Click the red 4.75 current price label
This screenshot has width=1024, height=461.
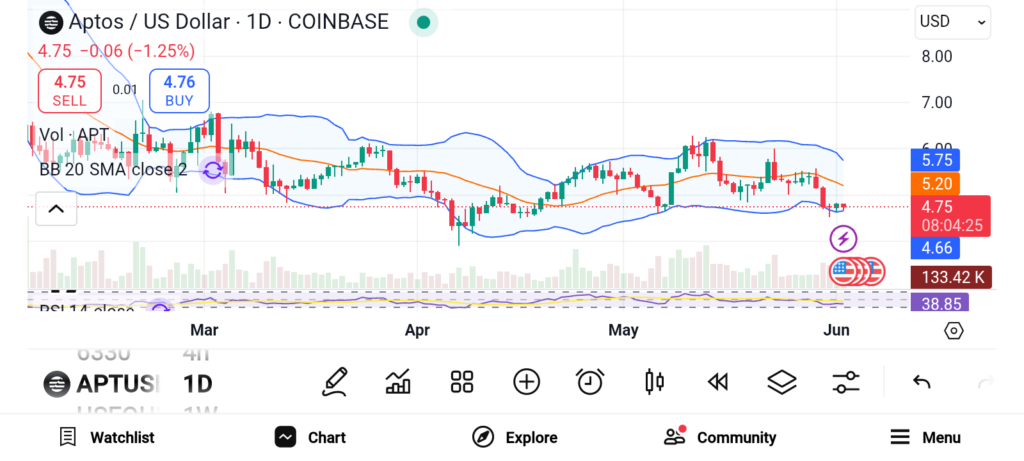click(x=951, y=216)
